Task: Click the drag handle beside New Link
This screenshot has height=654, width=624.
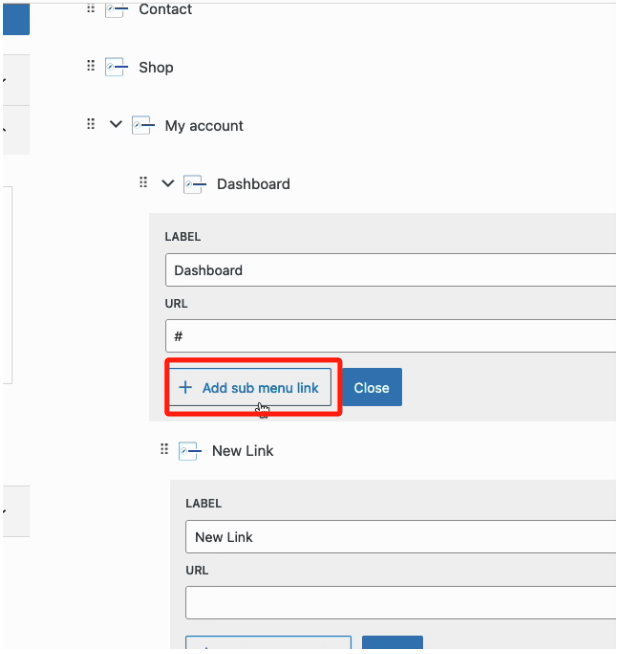Action: 165,449
